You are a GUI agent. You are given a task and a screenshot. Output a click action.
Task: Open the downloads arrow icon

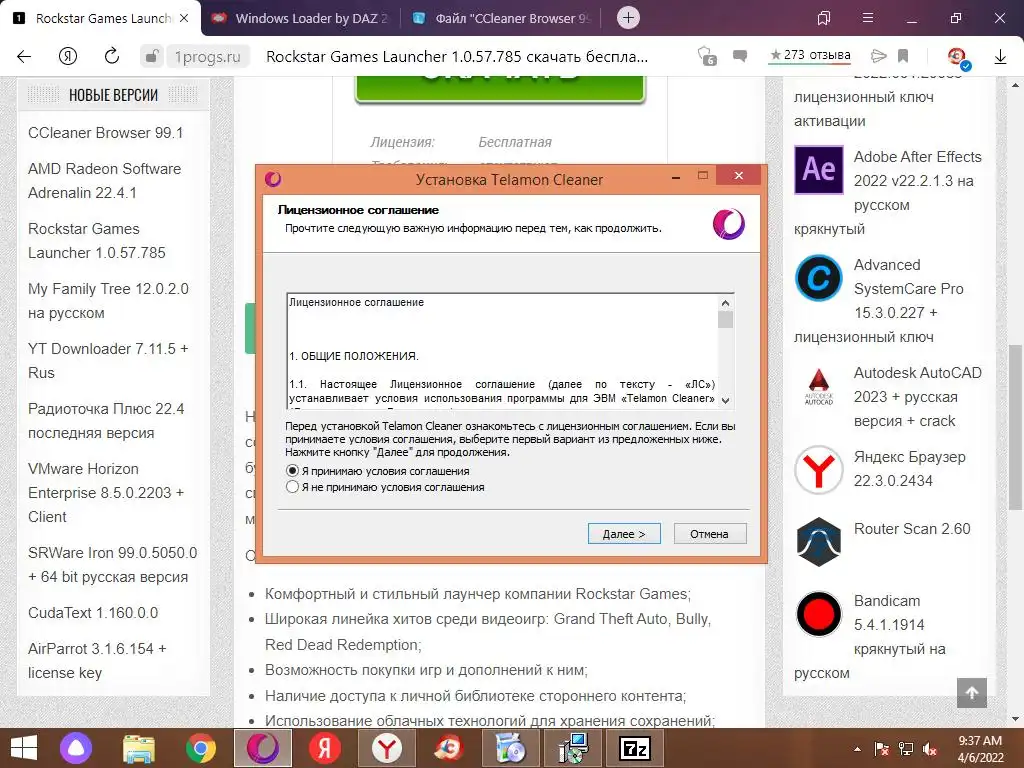[x=1000, y=57]
